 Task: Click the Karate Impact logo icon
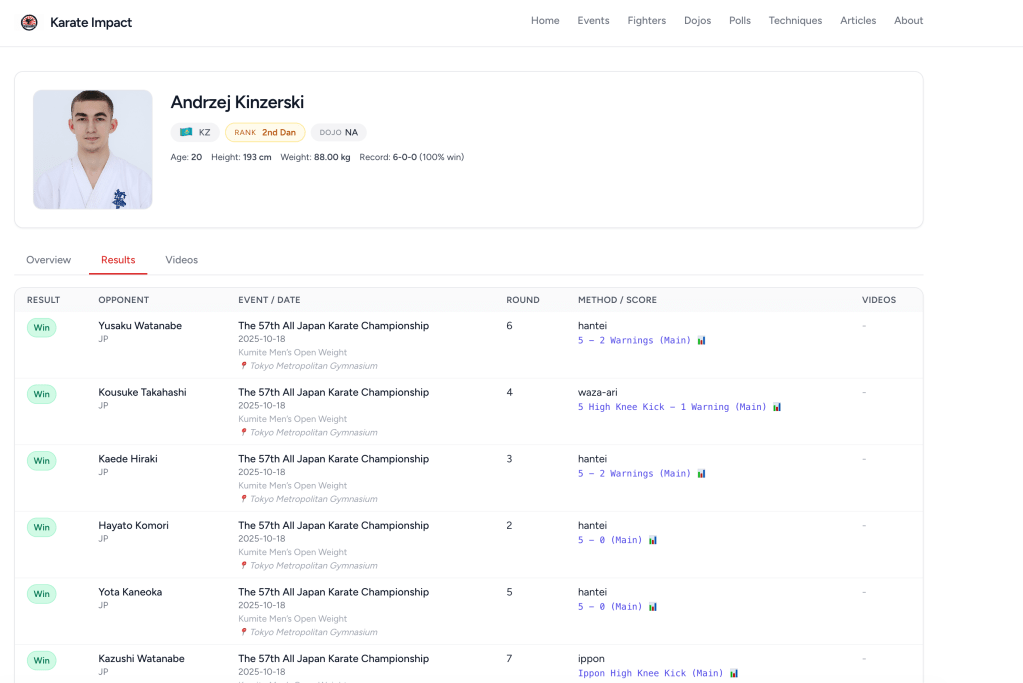click(x=29, y=22)
